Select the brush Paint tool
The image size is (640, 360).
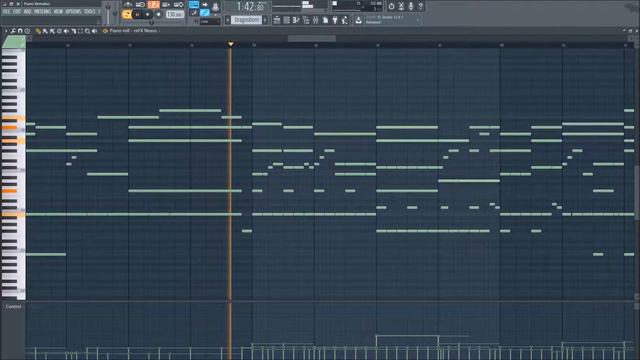pos(45,31)
